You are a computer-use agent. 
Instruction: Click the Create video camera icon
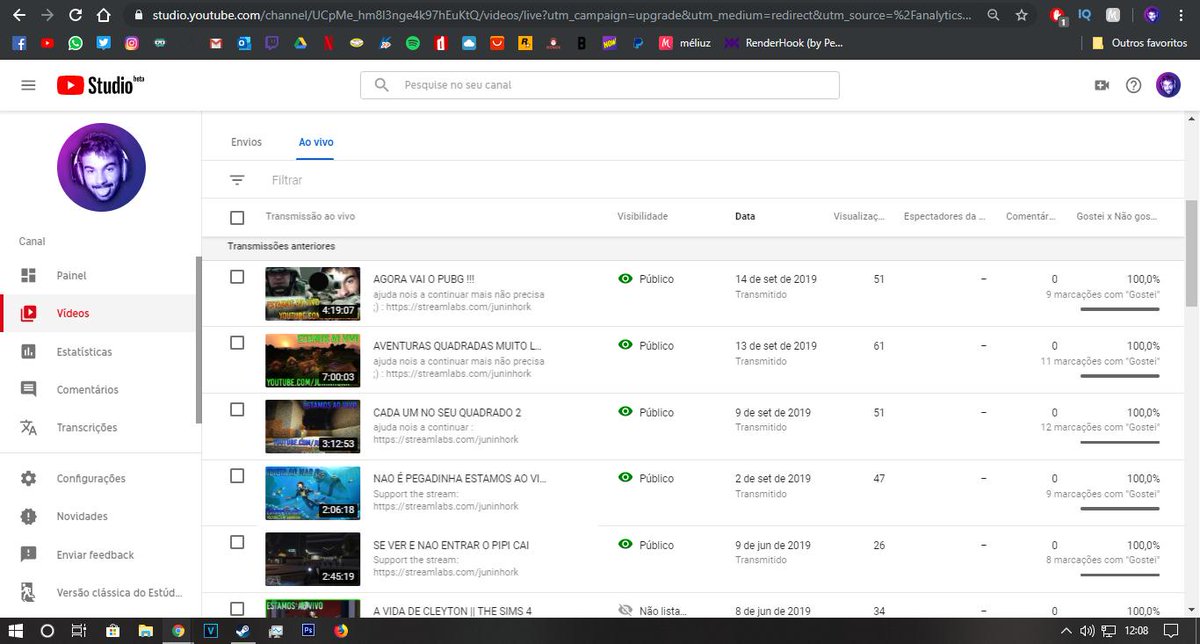1102,85
